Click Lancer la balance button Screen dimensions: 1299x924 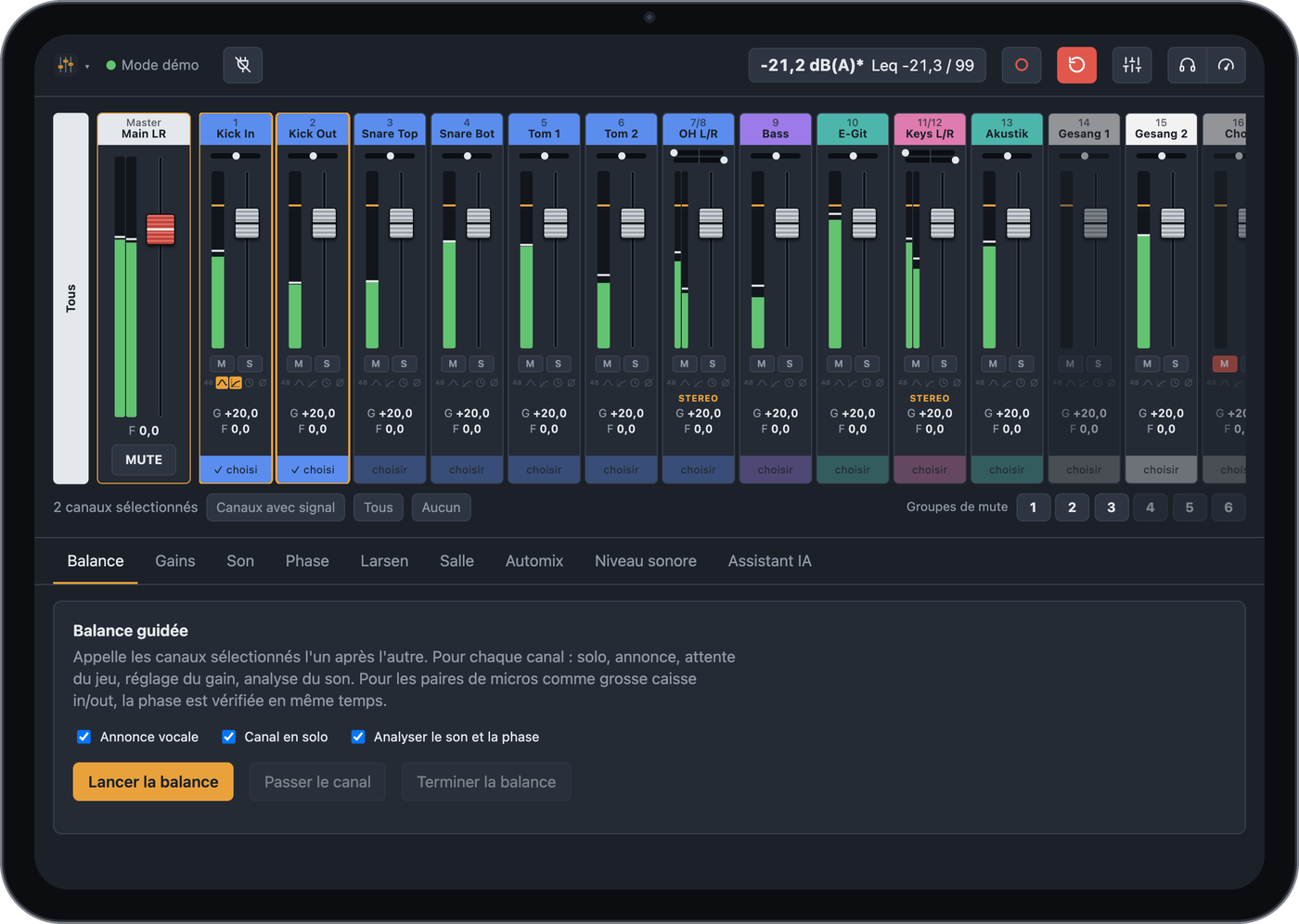click(x=153, y=782)
